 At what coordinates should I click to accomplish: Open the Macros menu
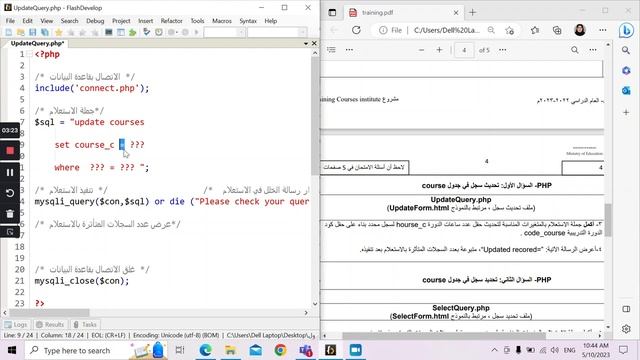tap(222, 21)
